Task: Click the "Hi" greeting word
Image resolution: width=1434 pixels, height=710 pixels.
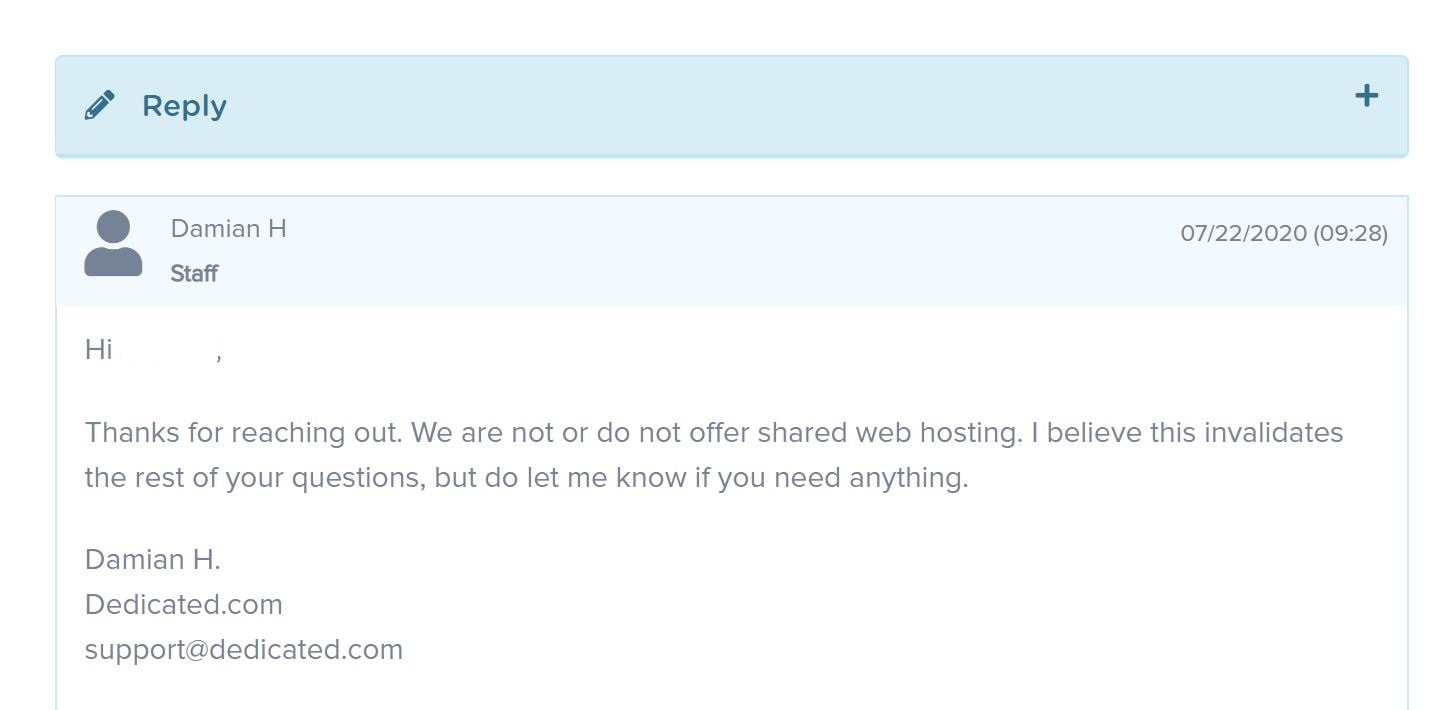Action: click(x=98, y=350)
